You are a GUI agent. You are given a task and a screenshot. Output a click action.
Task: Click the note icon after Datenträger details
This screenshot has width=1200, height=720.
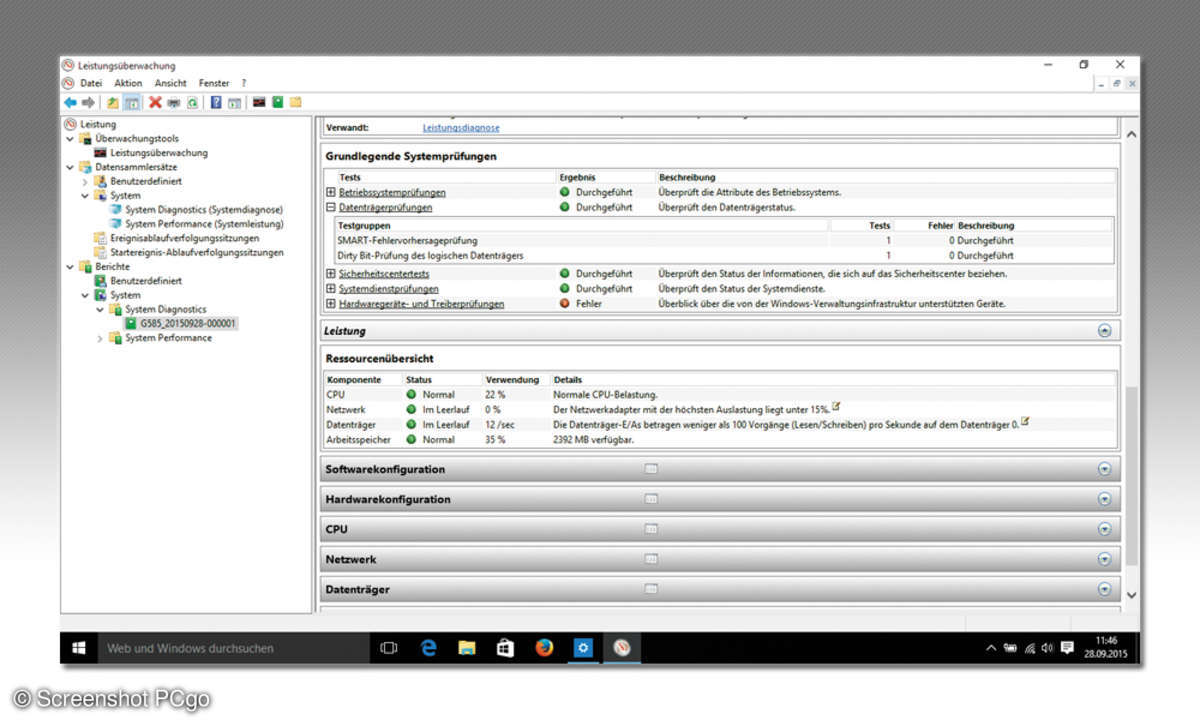point(1024,422)
